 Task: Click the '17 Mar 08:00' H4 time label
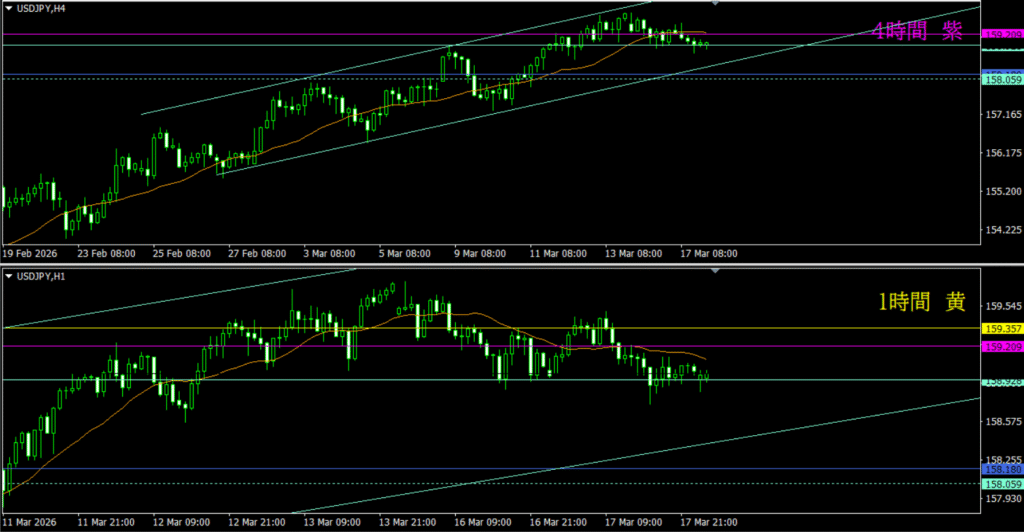click(x=709, y=254)
